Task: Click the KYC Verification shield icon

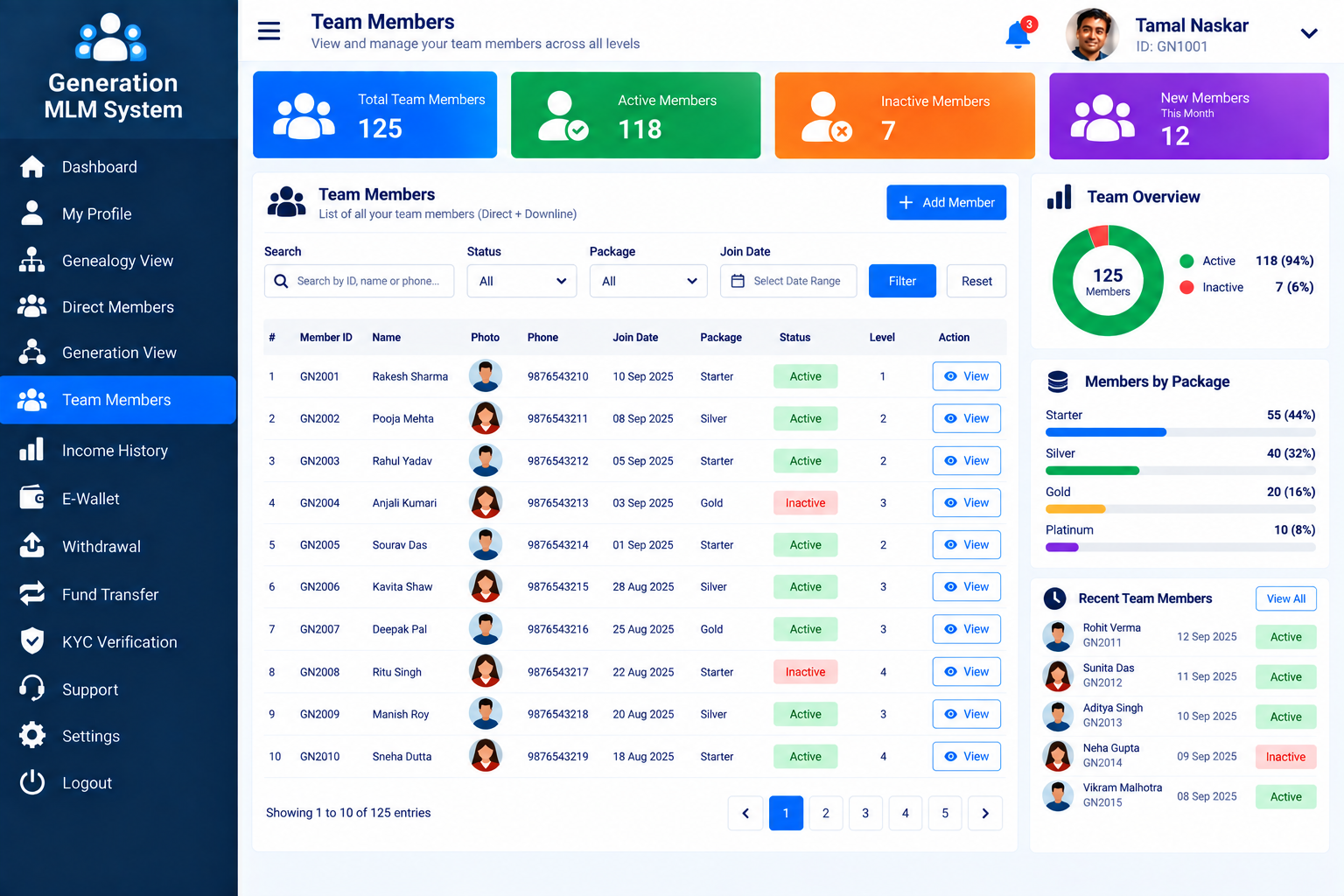Action: [x=32, y=641]
